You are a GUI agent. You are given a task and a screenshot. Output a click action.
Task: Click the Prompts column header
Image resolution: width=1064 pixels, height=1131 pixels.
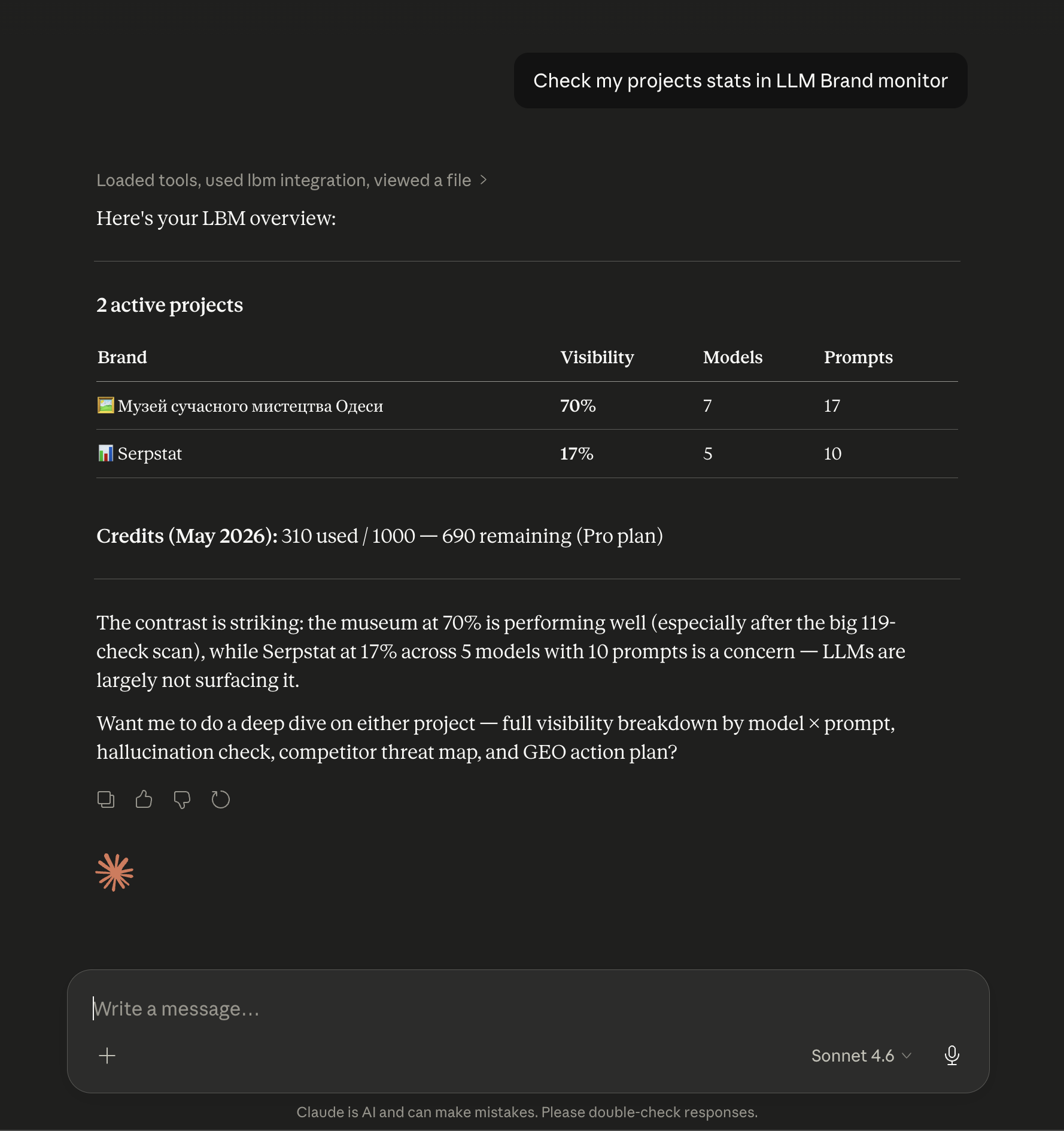(x=858, y=357)
